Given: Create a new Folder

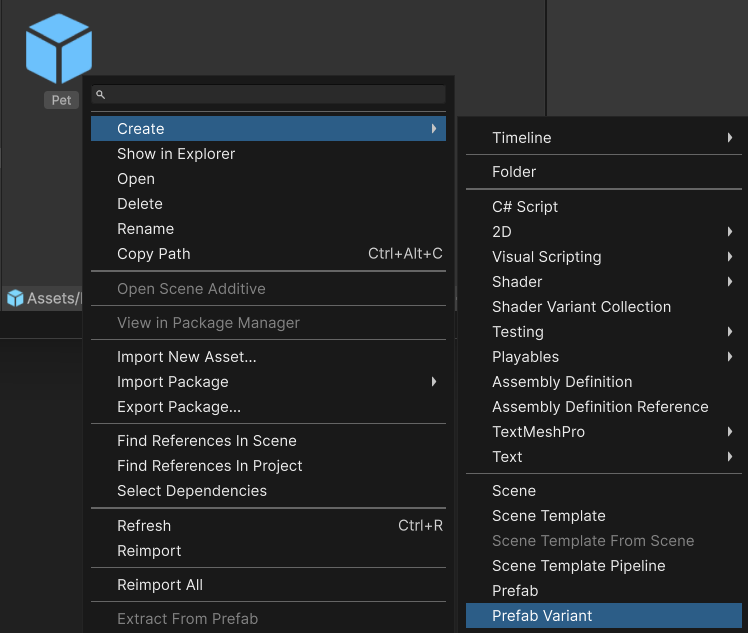Looking at the screenshot, I should [x=603, y=172].
